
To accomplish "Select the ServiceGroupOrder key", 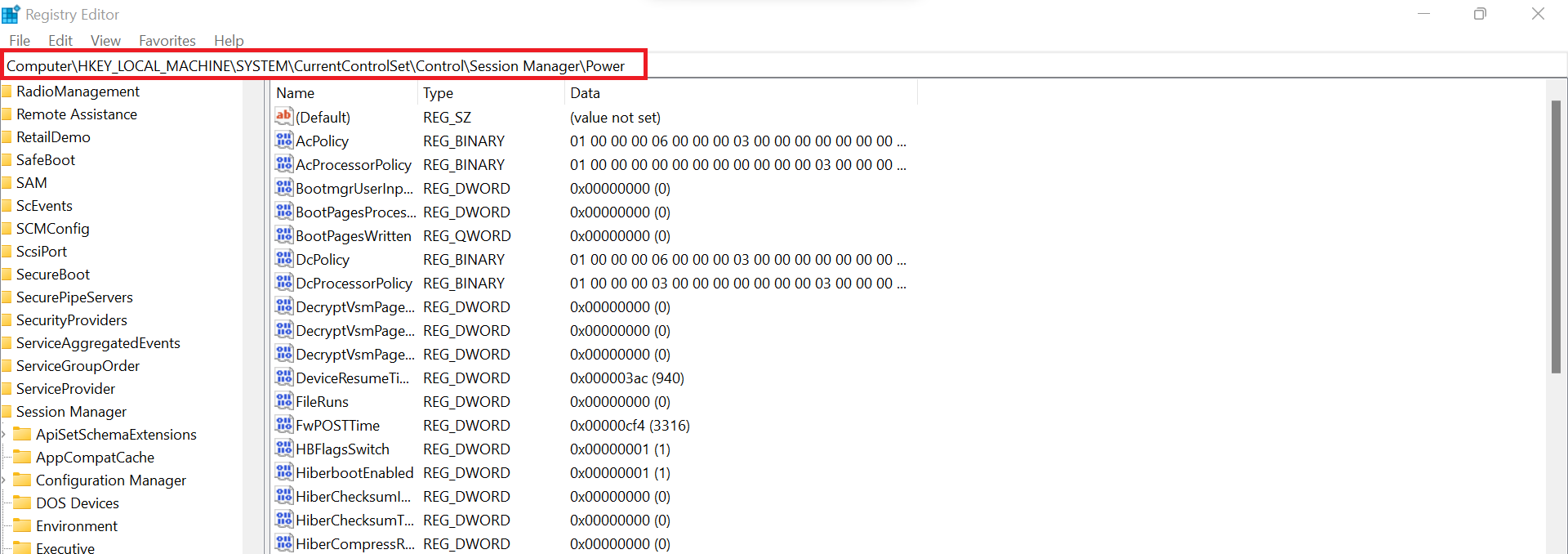I will point(78,366).
